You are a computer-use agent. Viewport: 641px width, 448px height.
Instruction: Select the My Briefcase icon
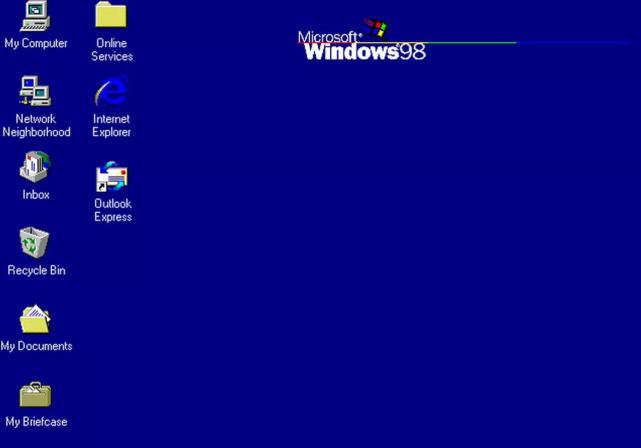tap(35, 394)
